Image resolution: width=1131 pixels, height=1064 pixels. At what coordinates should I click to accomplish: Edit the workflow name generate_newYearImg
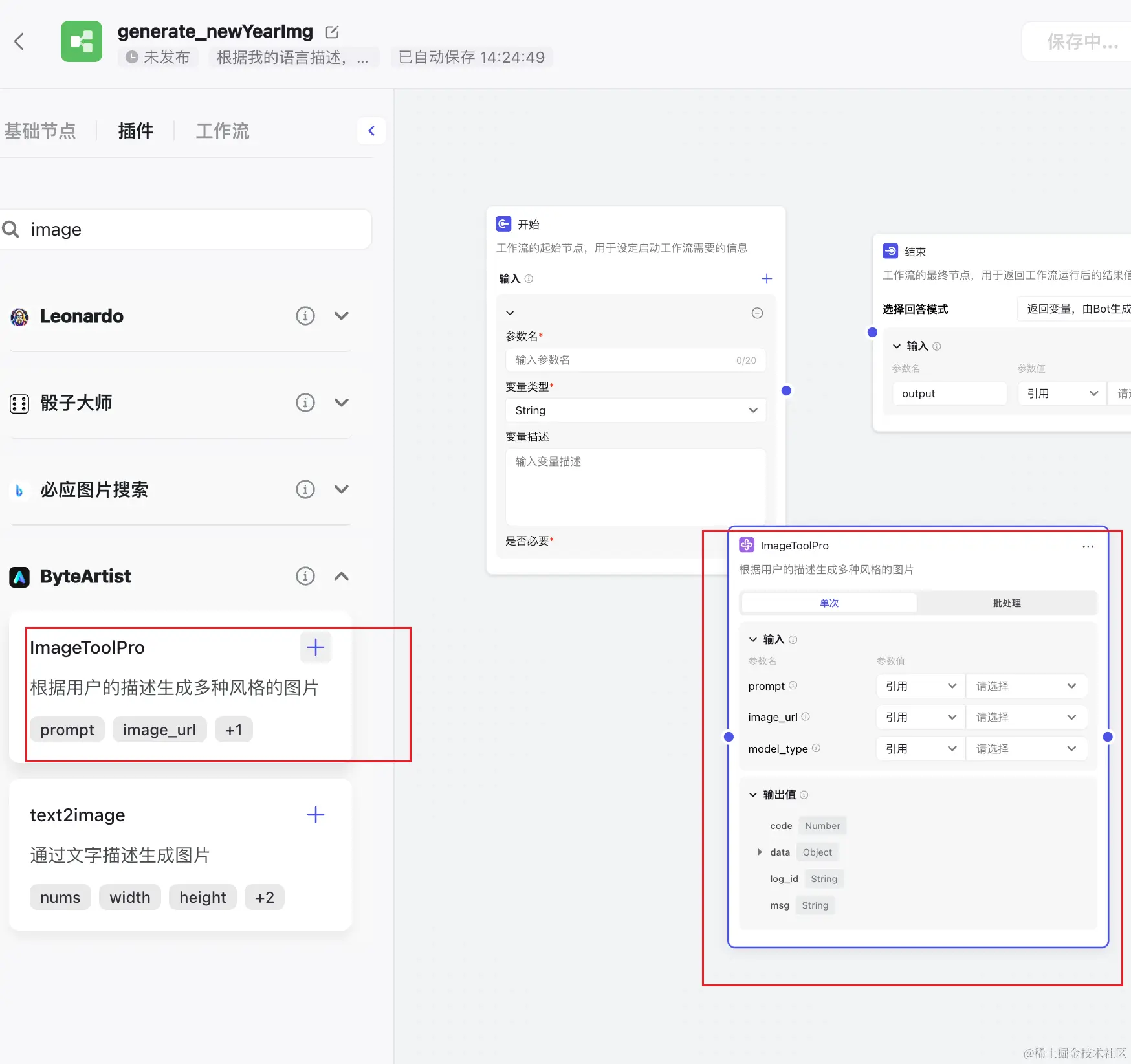coord(332,32)
